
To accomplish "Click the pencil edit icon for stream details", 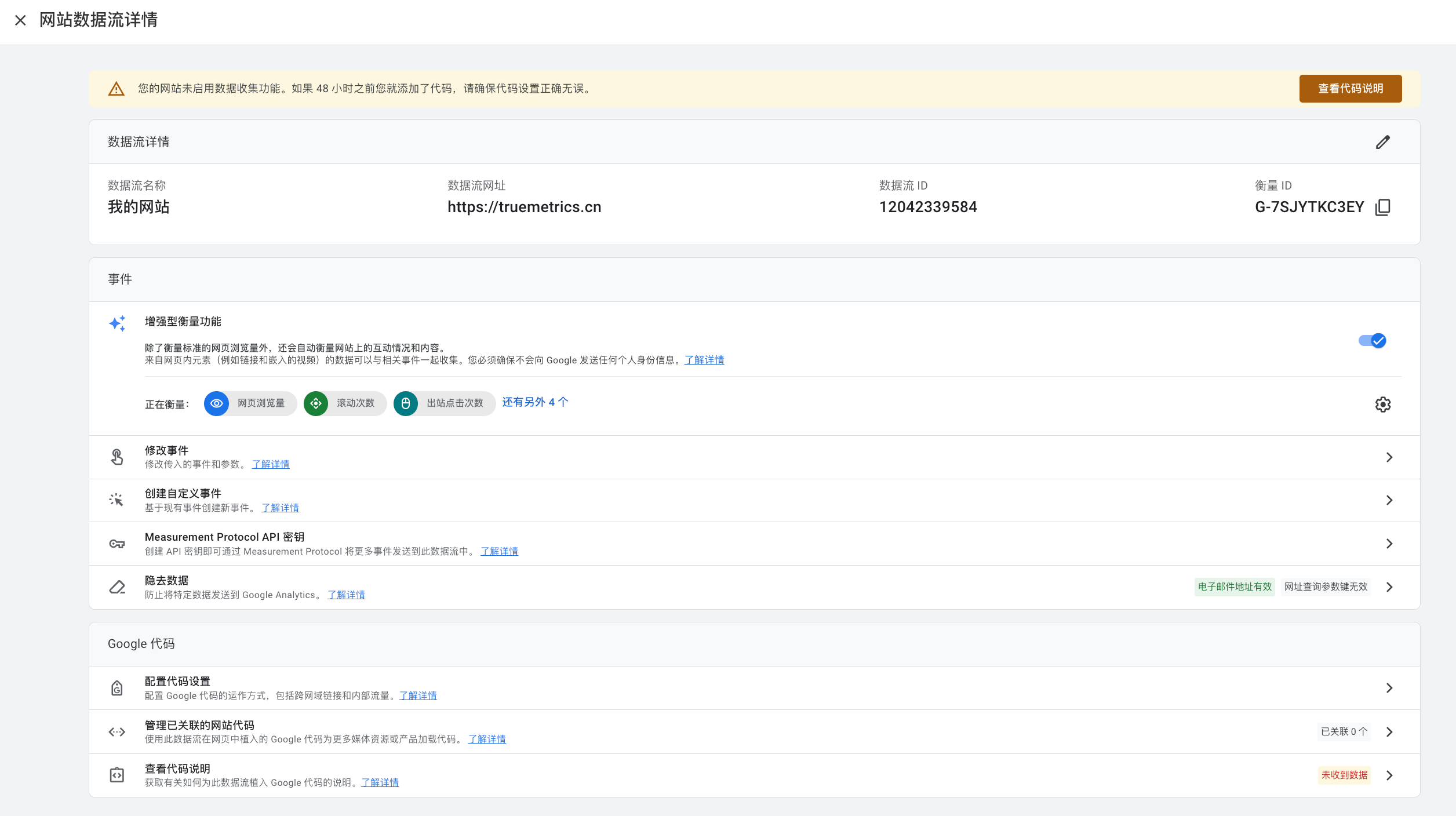I will point(1382,142).
